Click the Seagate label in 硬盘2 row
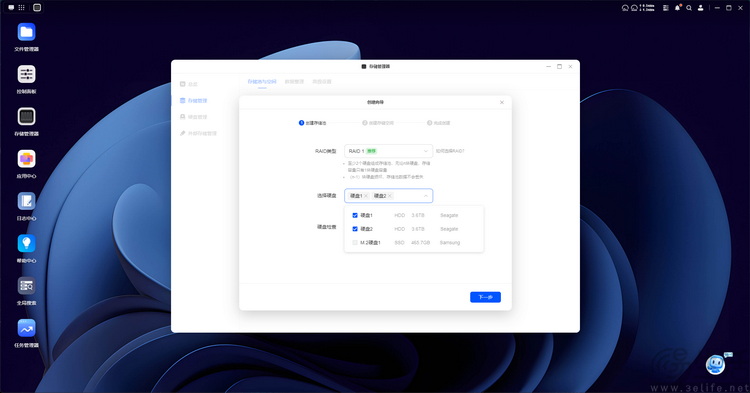The image size is (750, 393). (x=449, y=229)
